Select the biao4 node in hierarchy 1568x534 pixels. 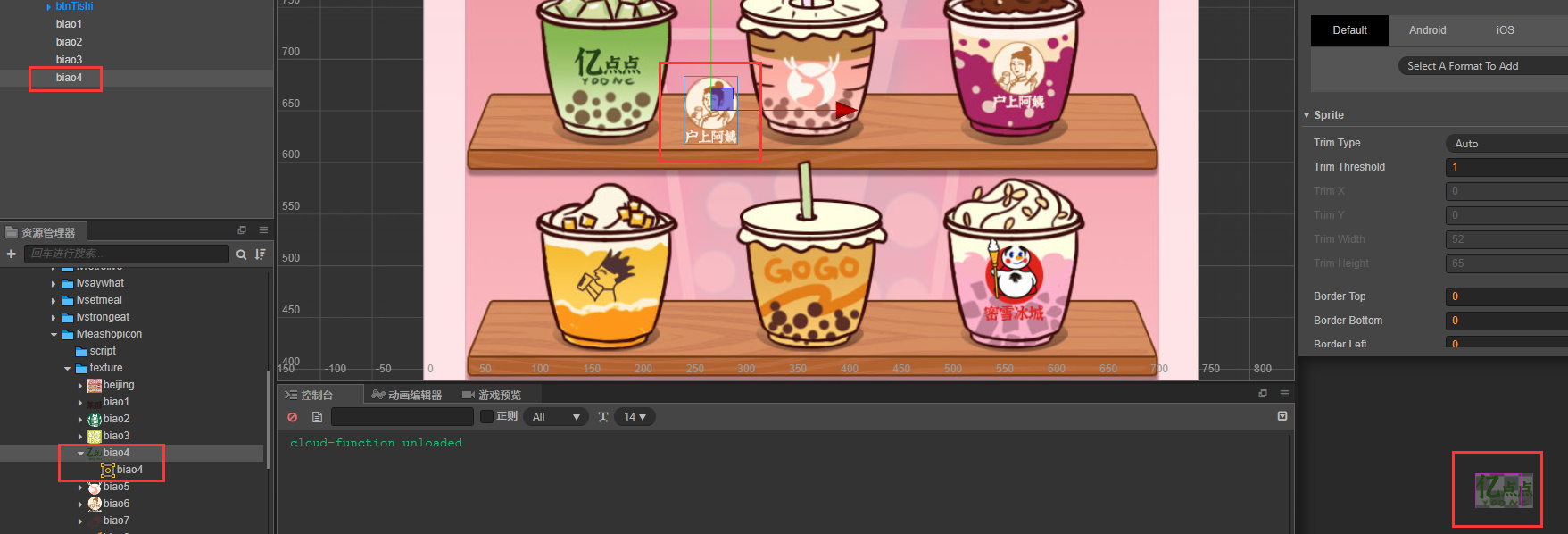(x=69, y=78)
